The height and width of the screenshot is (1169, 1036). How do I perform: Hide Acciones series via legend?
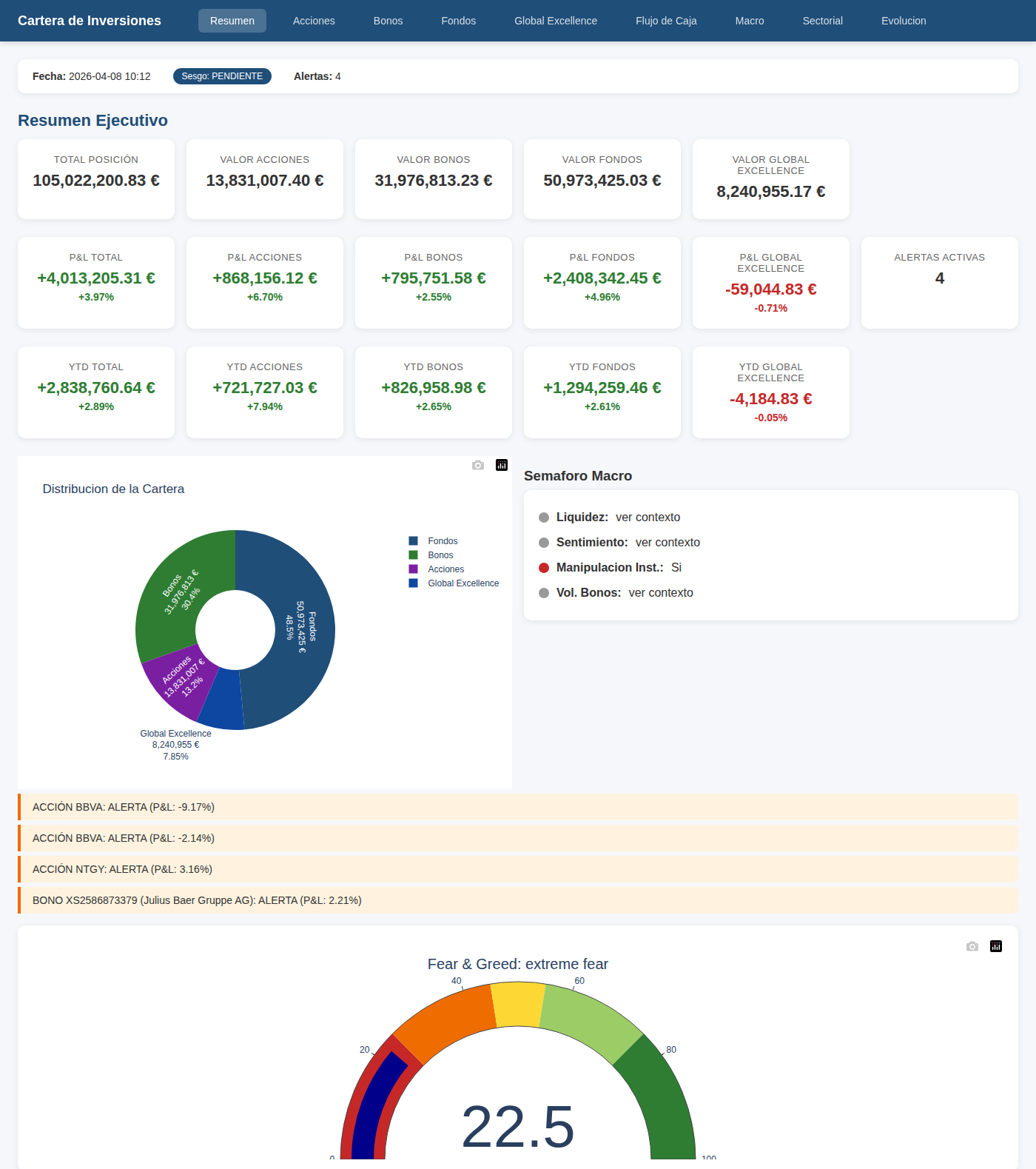pyautogui.click(x=445, y=569)
